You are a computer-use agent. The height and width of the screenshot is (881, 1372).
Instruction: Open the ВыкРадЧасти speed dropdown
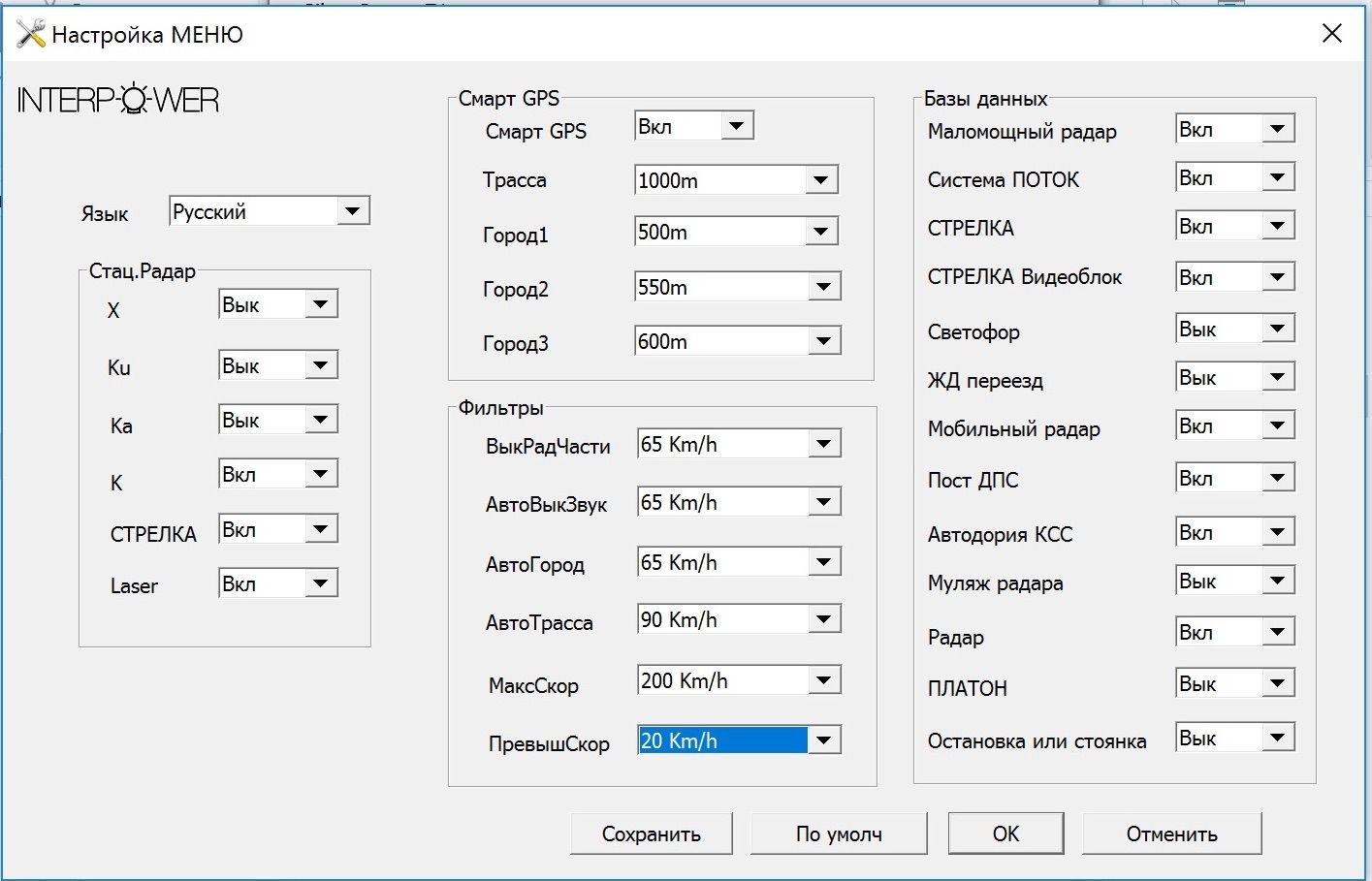pyautogui.click(x=823, y=445)
